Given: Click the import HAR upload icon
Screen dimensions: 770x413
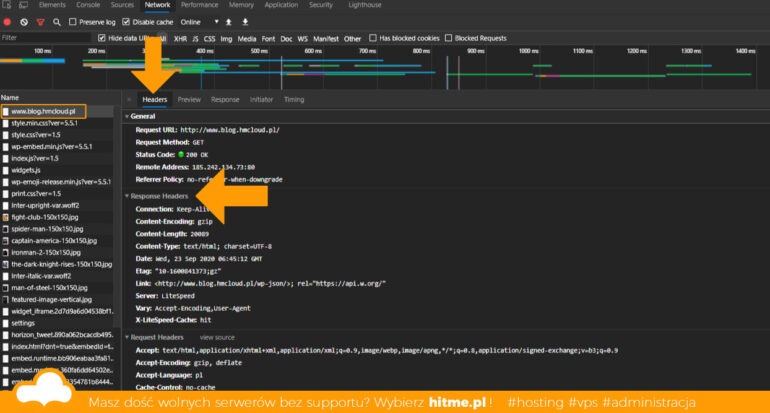Looking at the screenshot, I should [x=228, y=22].
